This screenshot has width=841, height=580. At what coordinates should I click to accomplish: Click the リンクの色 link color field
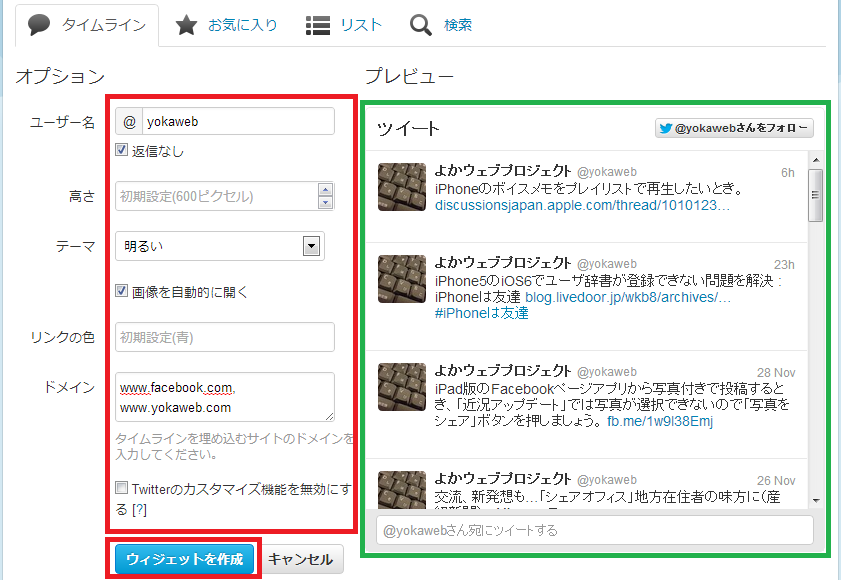coord(225,337)
